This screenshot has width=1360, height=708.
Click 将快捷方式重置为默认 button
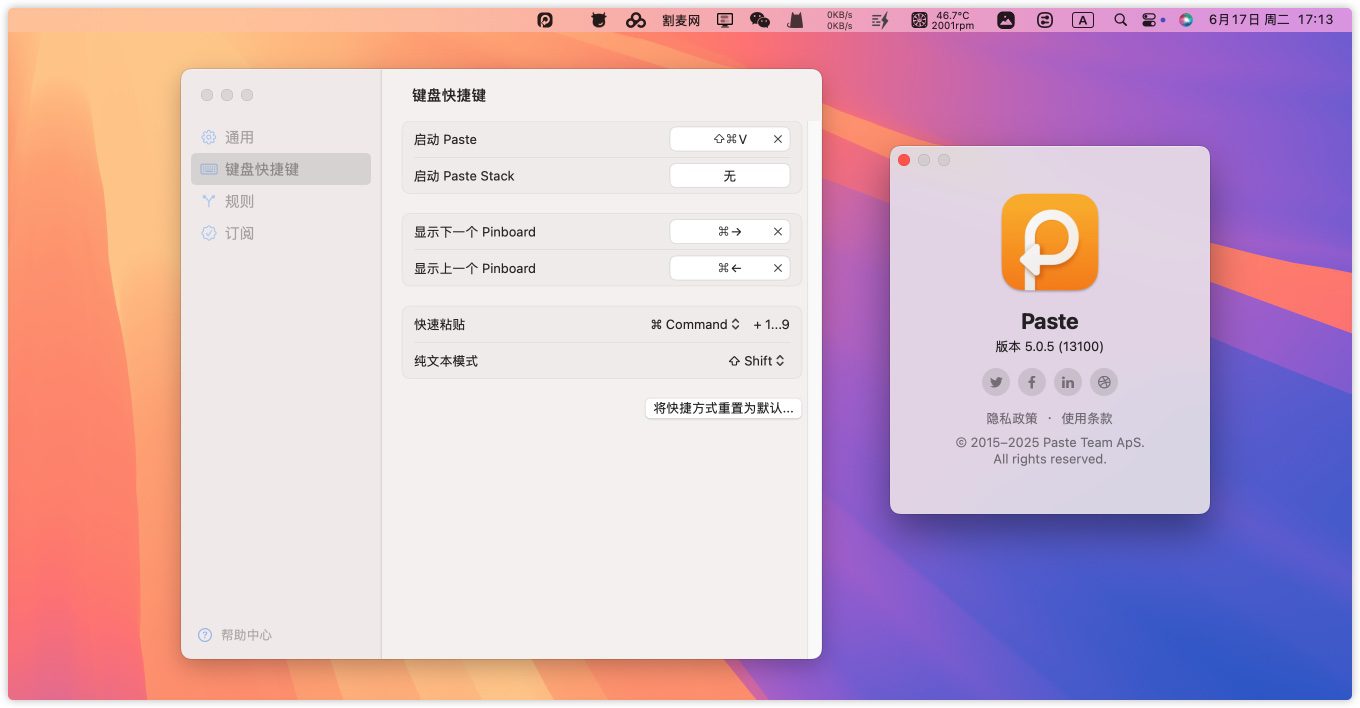(723, 408)
